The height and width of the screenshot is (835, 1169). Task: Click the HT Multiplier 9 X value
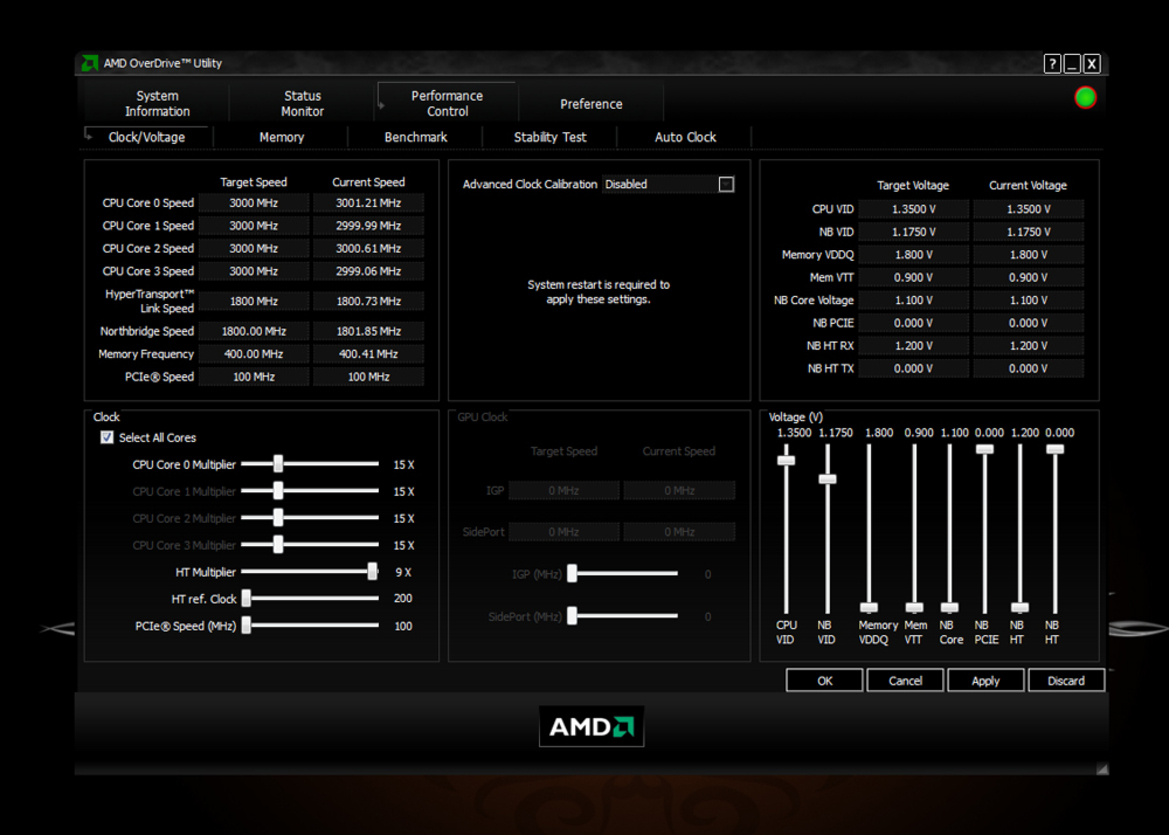(x=403, y=572)
